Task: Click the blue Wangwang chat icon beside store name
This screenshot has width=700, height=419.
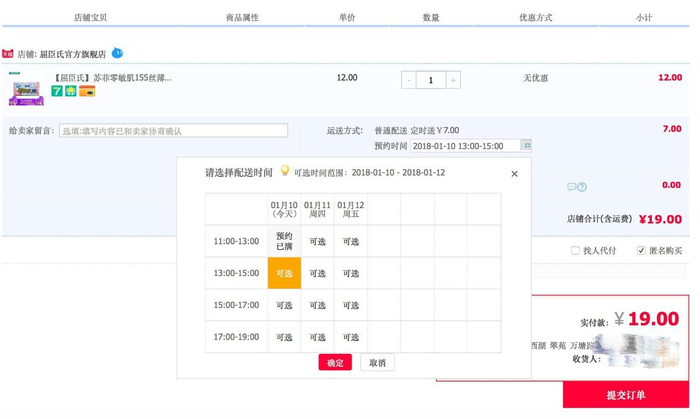Action: (x=117, y=53)
